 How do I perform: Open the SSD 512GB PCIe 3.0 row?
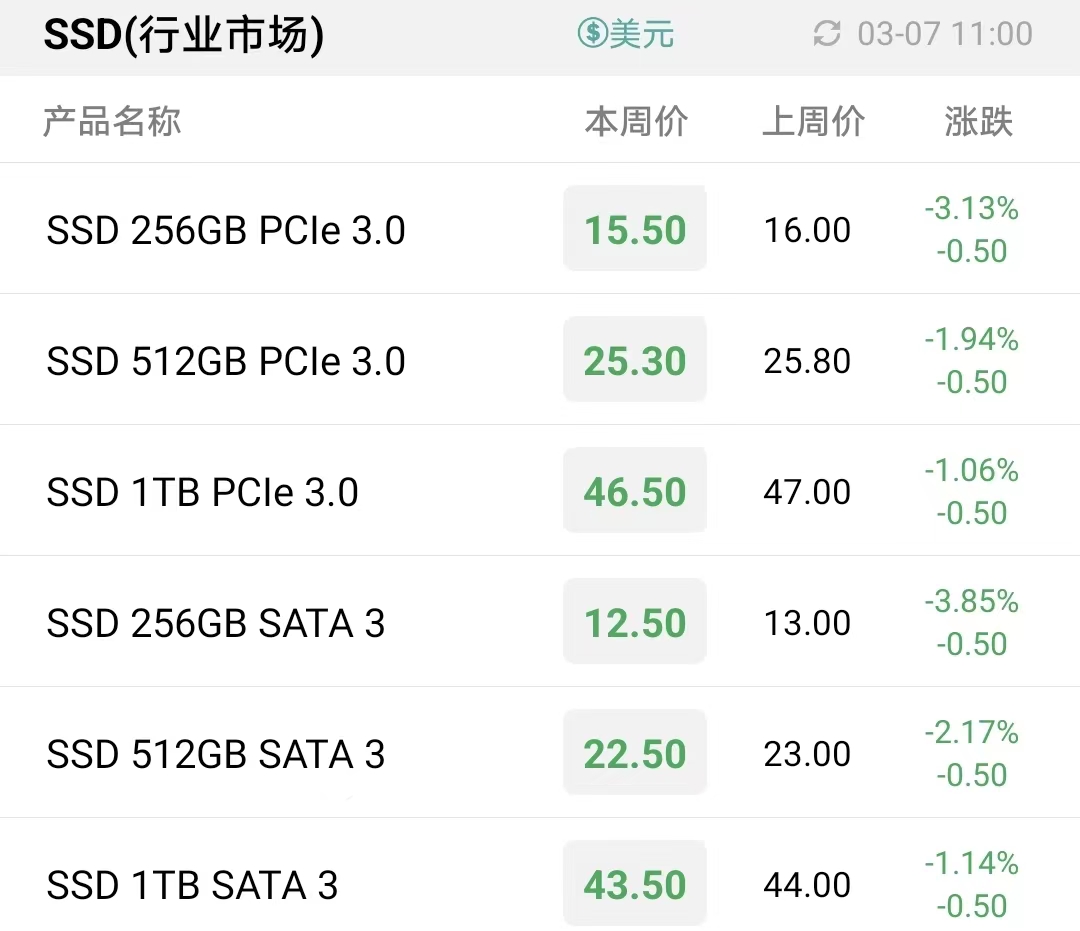[x=540, y=359]
